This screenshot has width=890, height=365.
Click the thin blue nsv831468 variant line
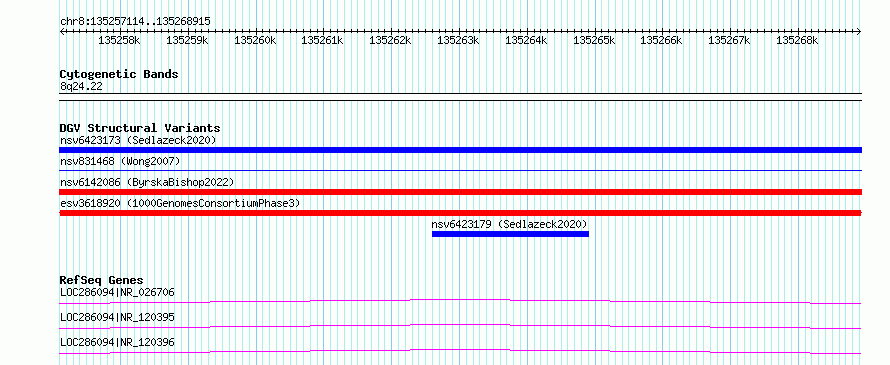460,170
